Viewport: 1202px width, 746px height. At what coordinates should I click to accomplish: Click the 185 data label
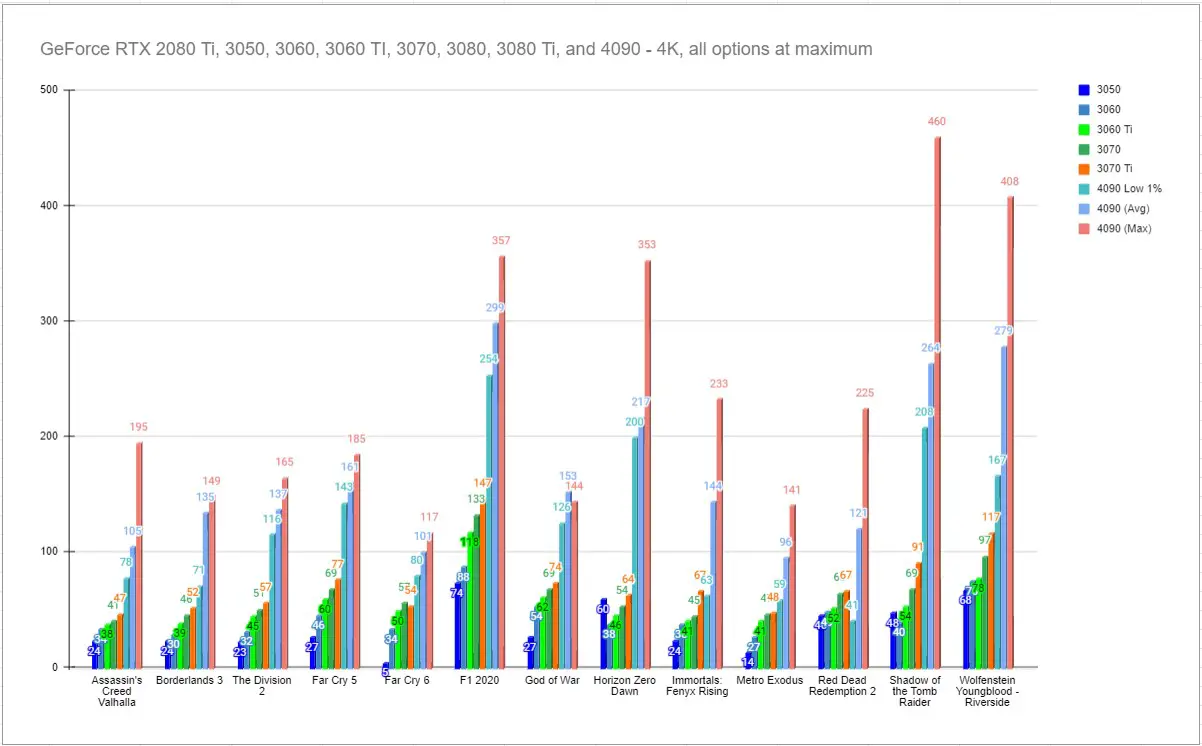pos(357,439)
